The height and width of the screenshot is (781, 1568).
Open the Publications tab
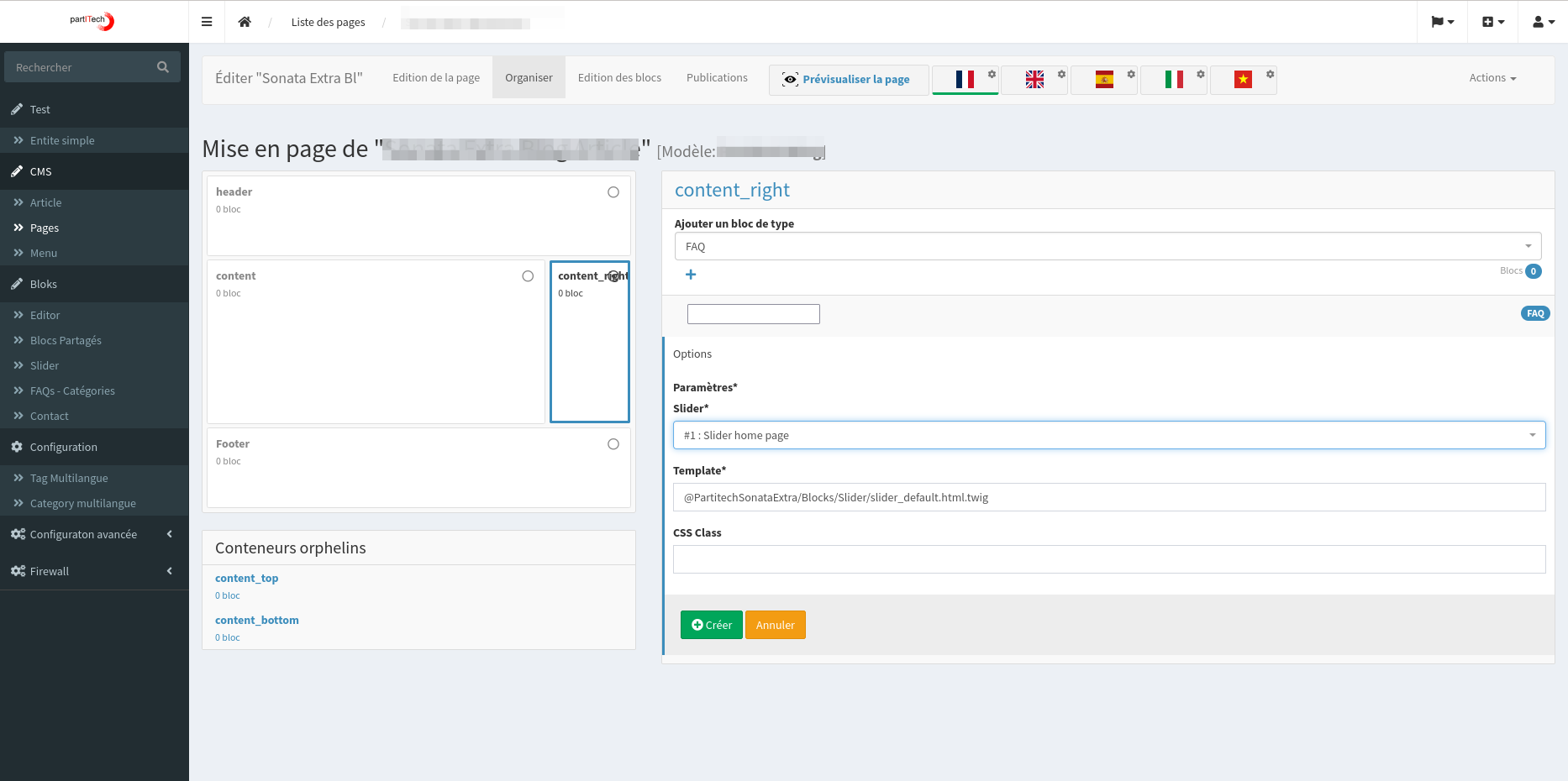(x=717, y=78)
